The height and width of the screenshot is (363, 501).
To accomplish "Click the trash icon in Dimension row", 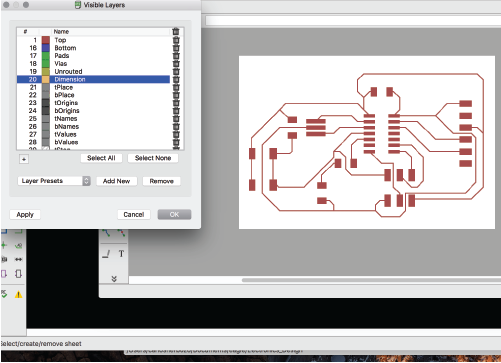I will [176, 79].
